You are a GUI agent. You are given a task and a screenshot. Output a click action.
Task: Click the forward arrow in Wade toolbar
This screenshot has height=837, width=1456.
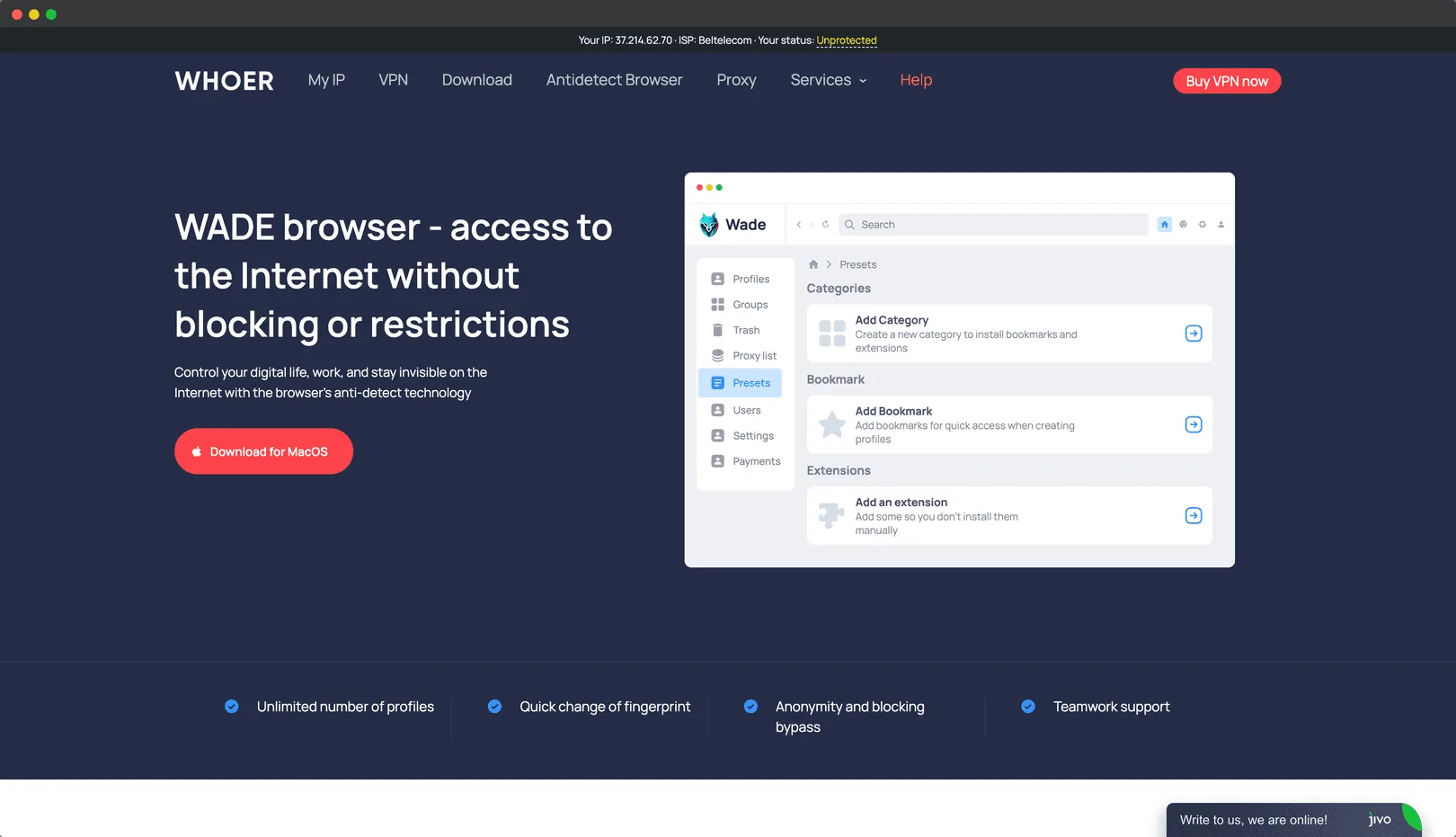[812, 225]
